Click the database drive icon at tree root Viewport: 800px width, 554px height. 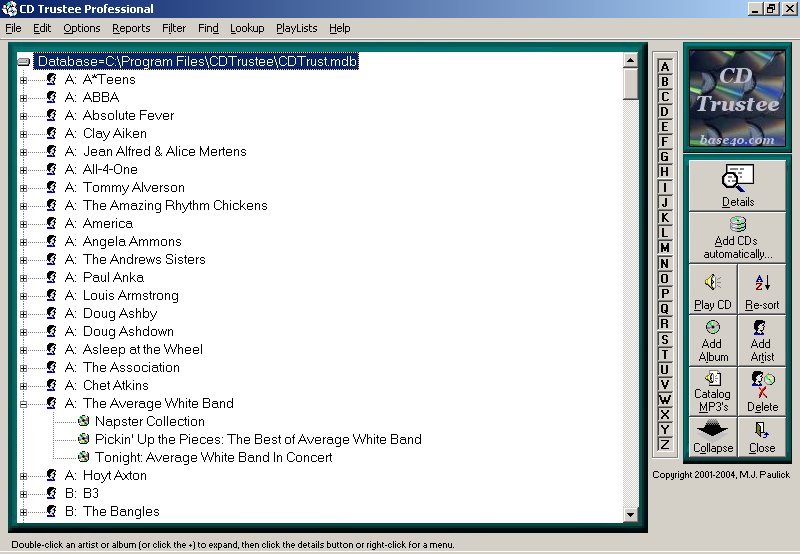(x=23, y=62)
